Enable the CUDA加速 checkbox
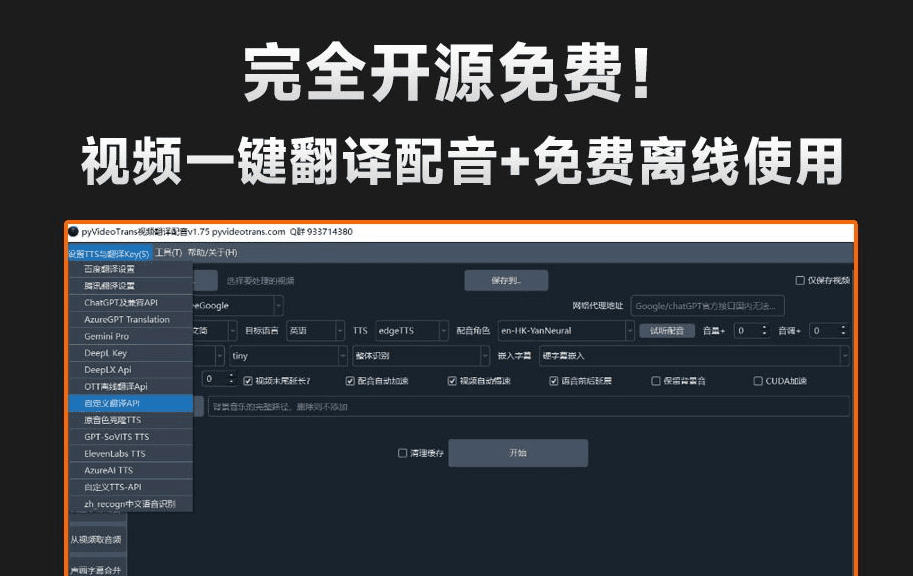The image size is (913, 576). tap(757, 380)
